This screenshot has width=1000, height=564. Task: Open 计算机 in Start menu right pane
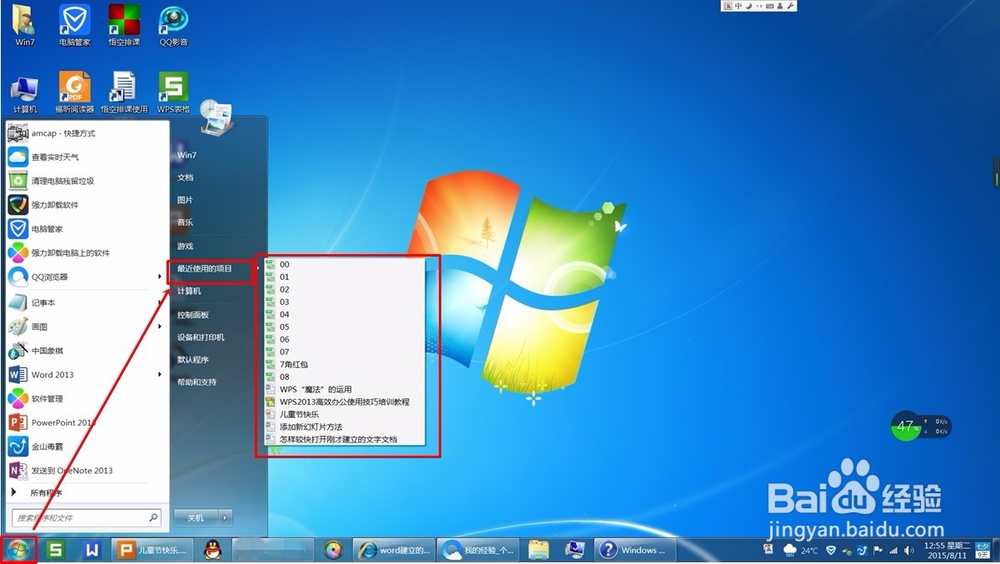[189, 291]
